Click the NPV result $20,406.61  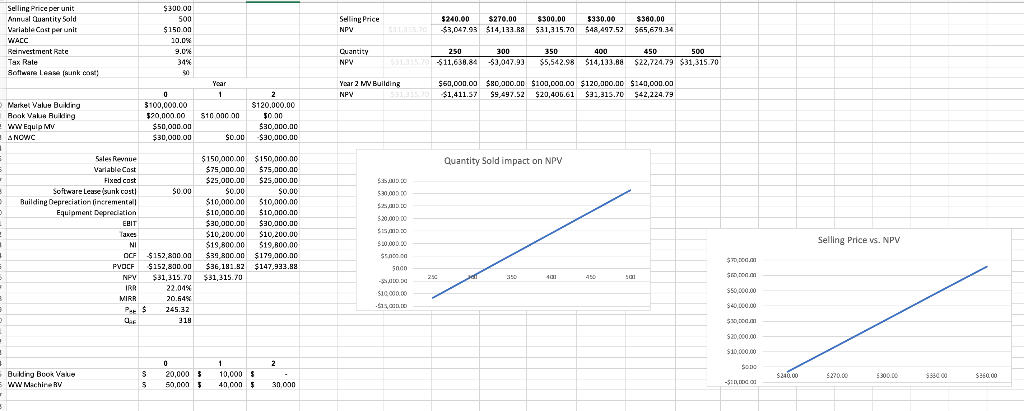point(554,94)
